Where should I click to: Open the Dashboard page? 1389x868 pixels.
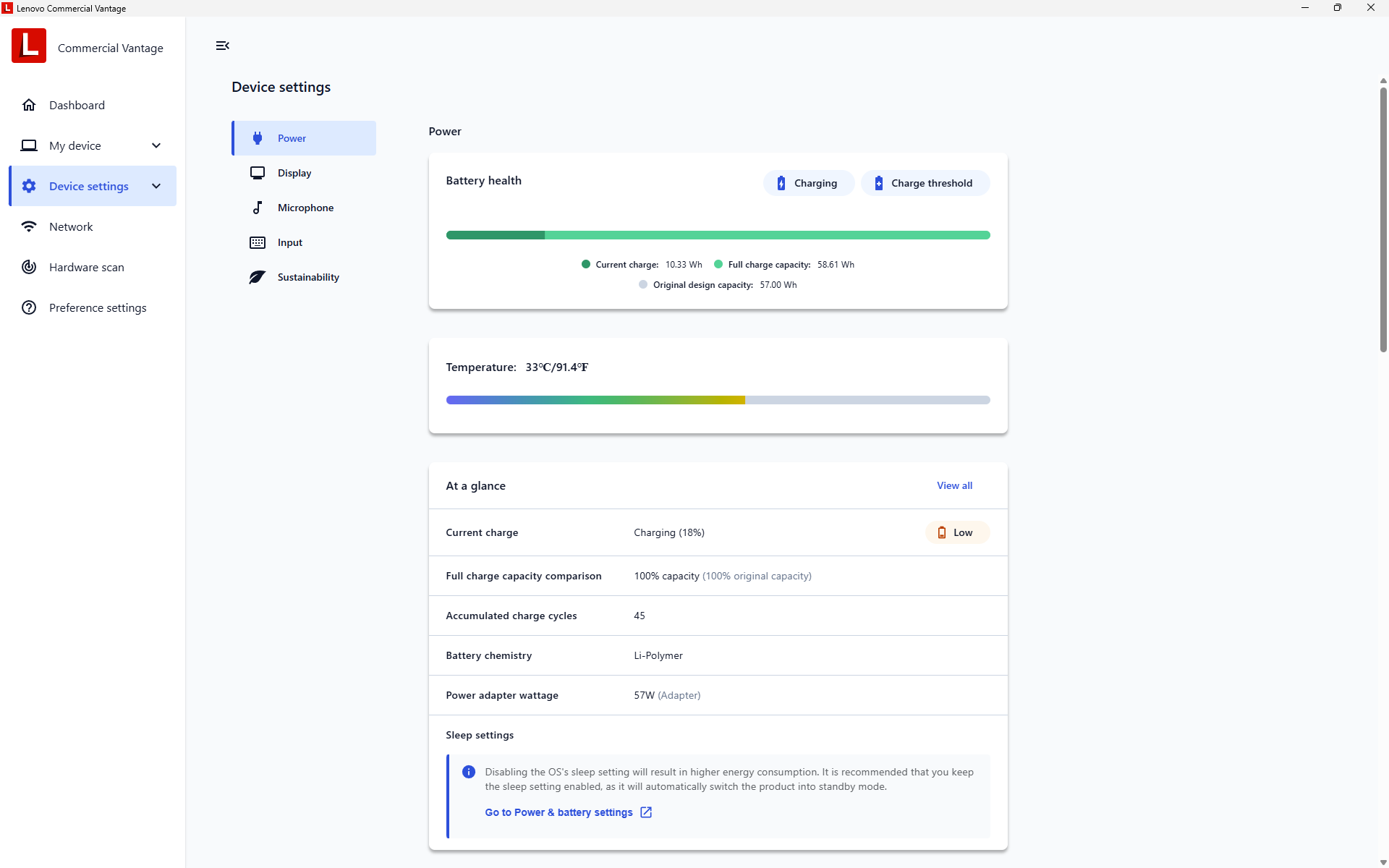coord(93,105)
